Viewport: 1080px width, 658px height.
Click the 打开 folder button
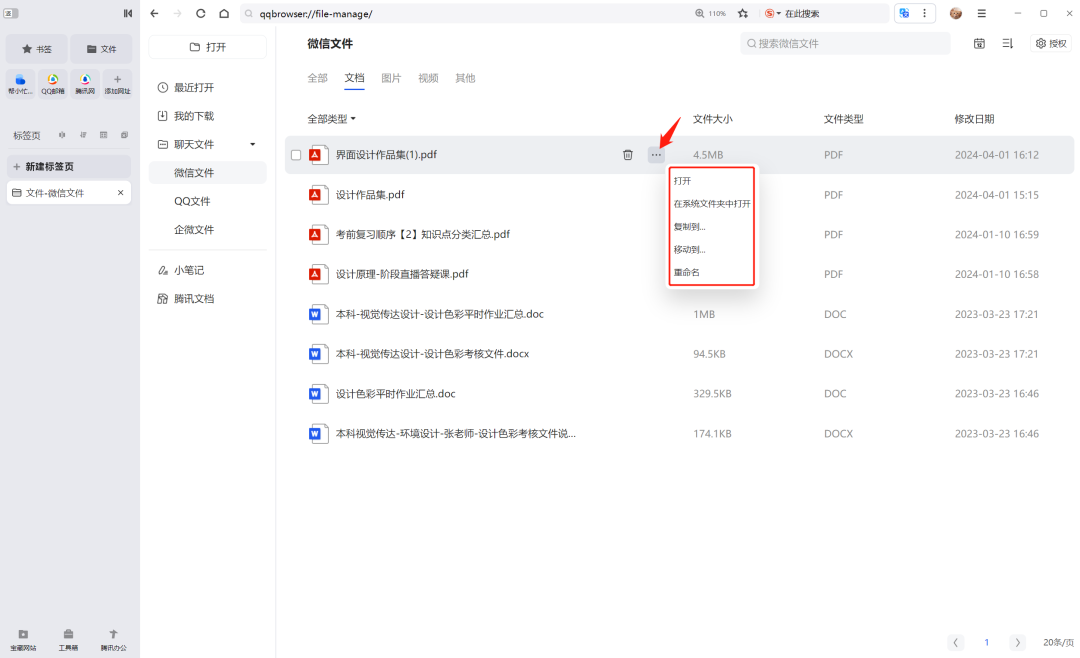207,47
